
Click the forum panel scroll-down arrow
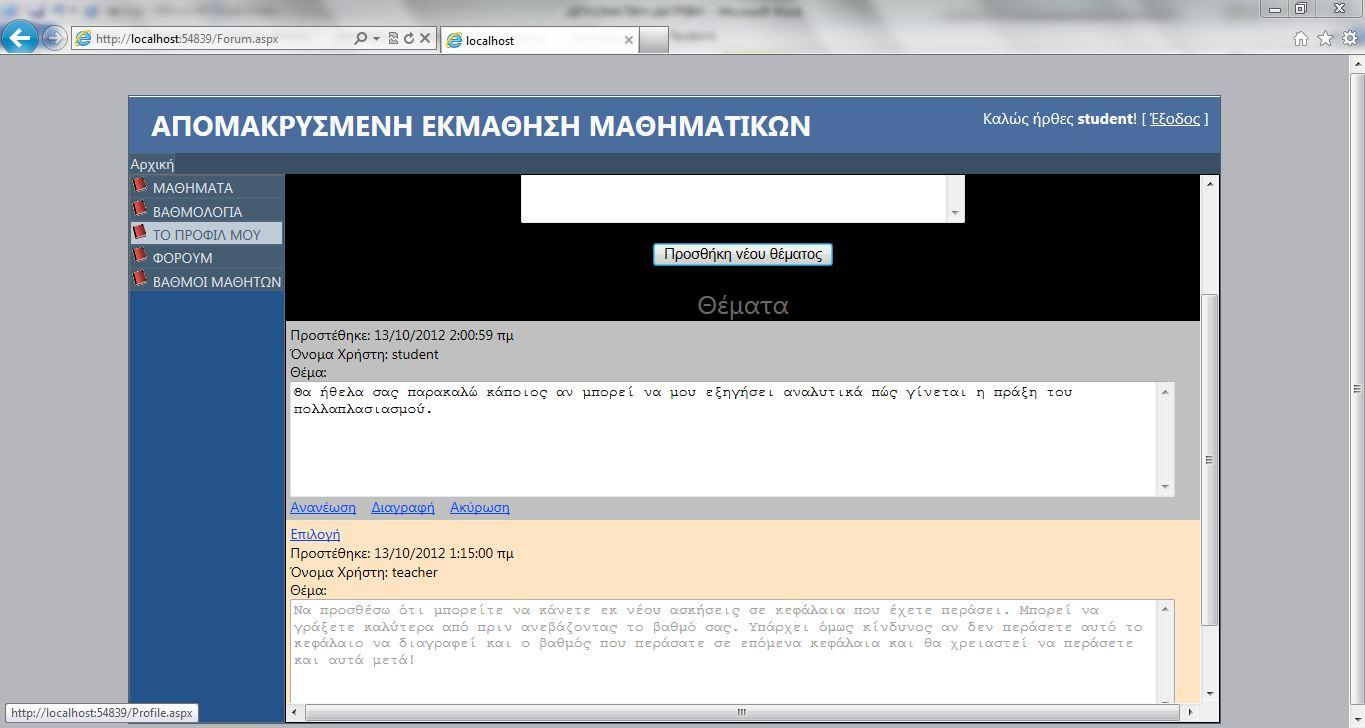click(x=1209, y=694)
